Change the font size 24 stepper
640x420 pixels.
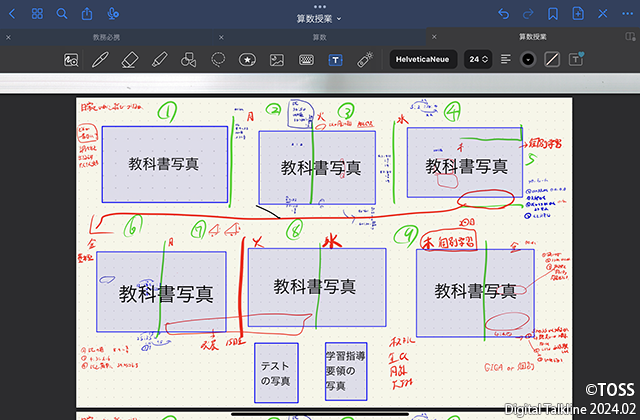tap(479, 60)
